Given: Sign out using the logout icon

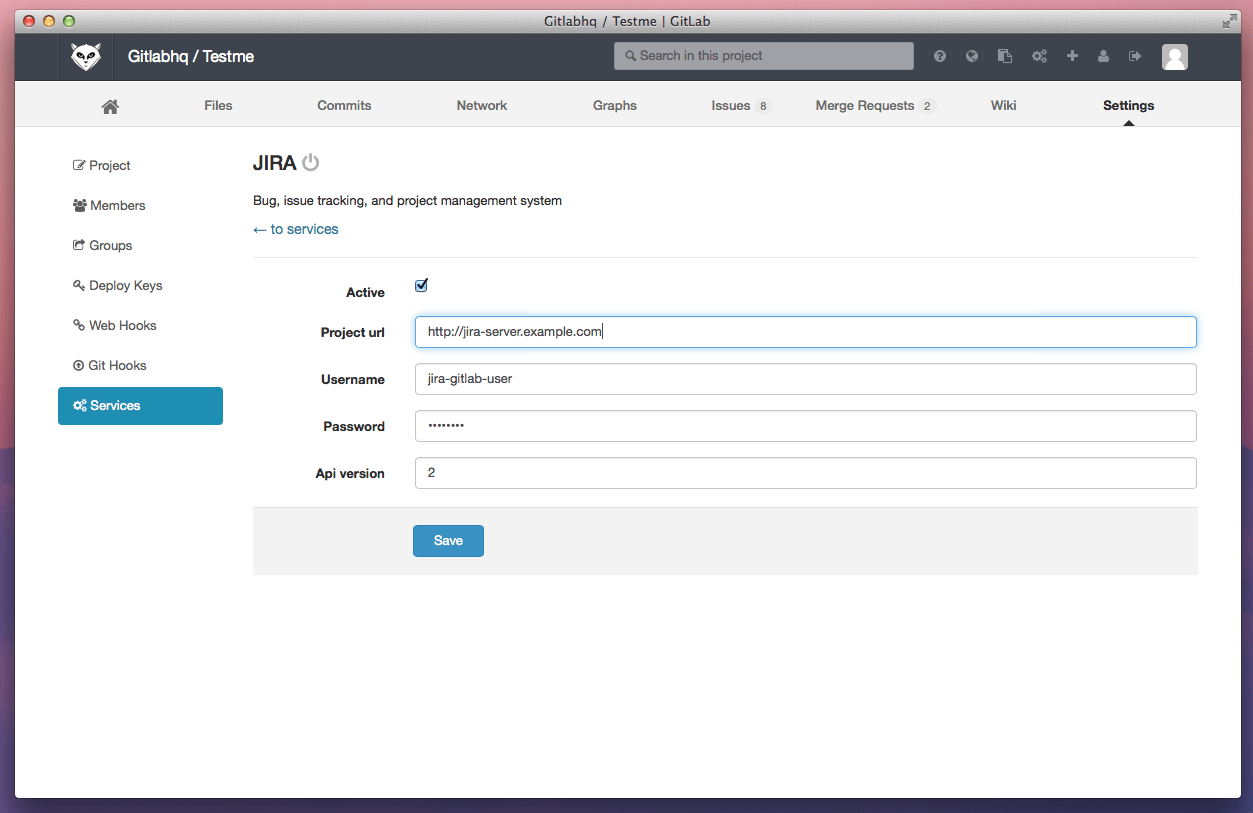Looking at the screenshot, I should coord(1135,56).
